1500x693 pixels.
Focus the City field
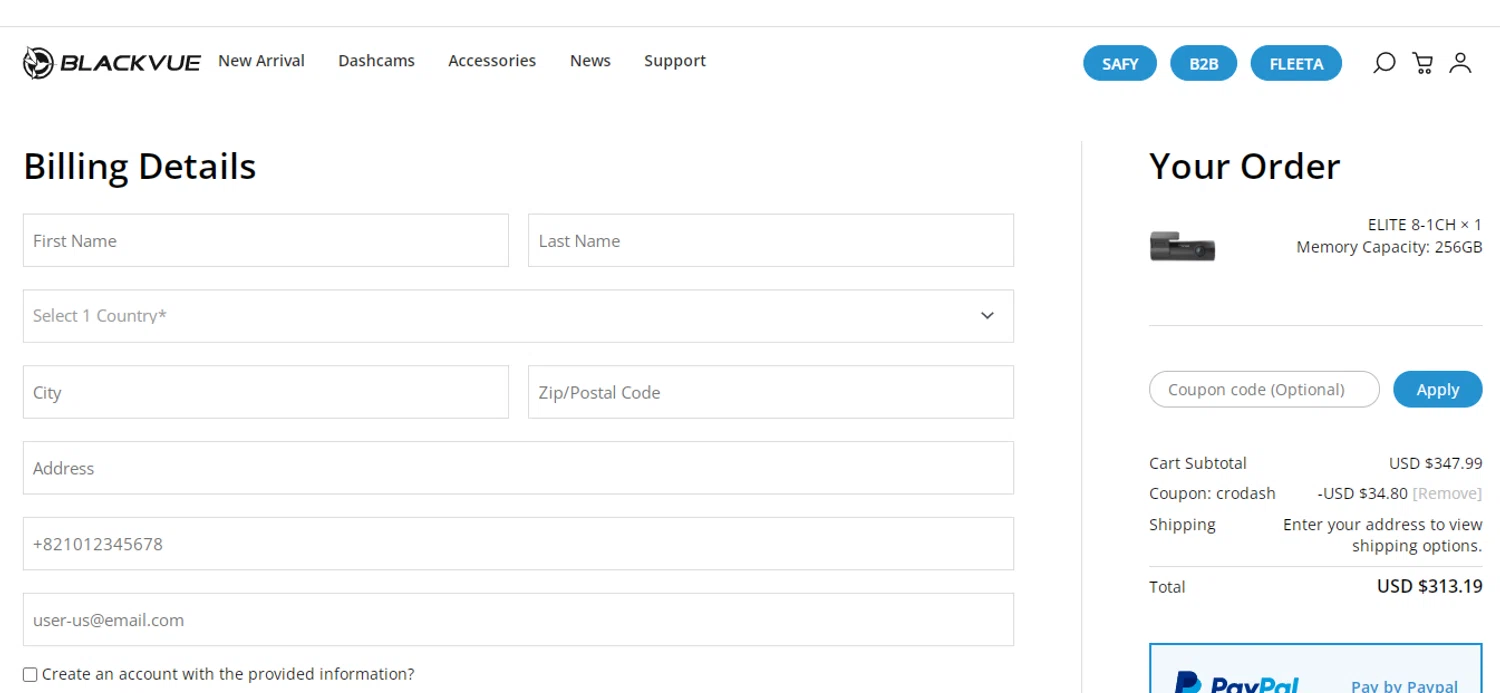click(266, 392)
